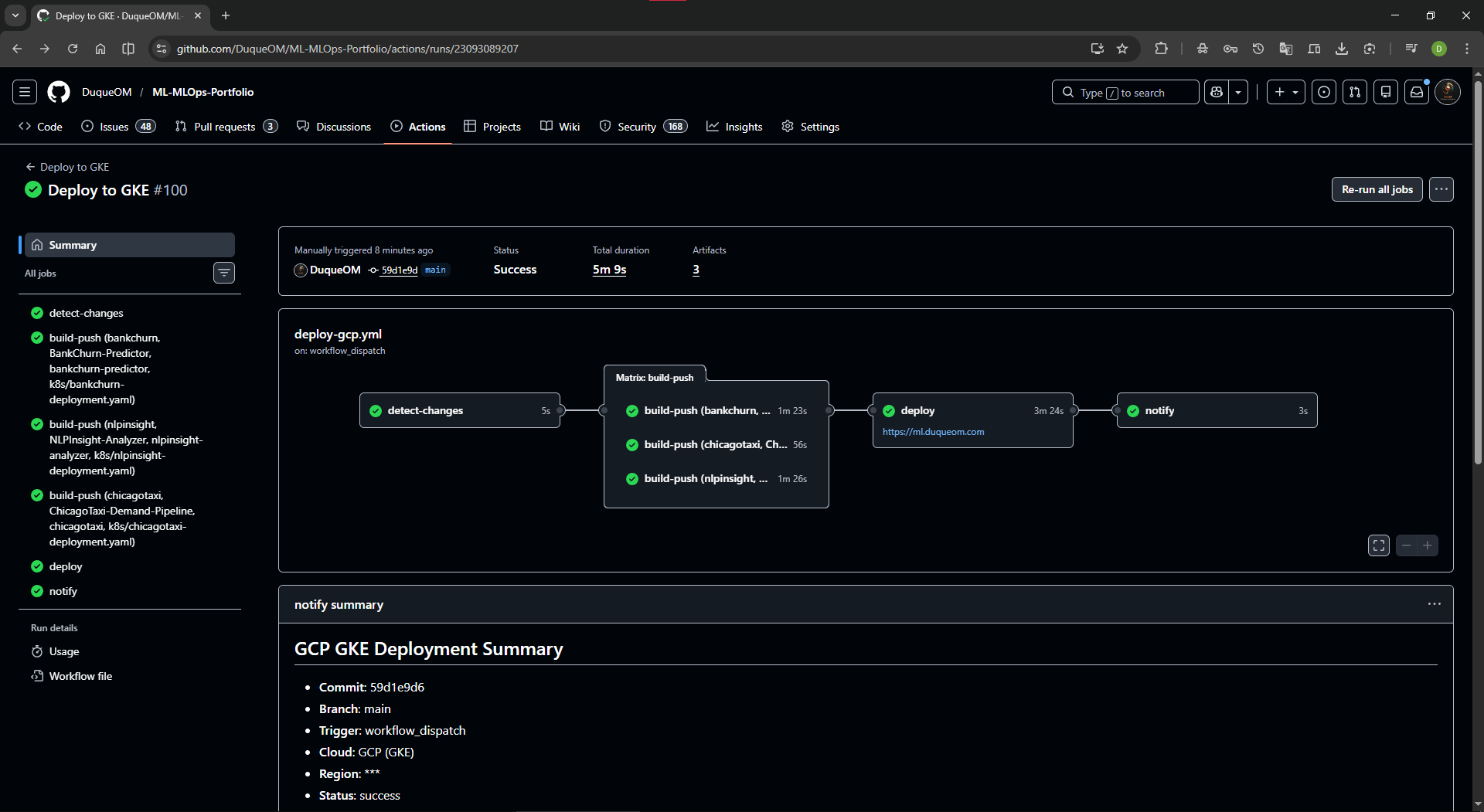This screenshot has height=812, width=1484.
Task: Click the Type / to search field
Action: (x=1125, y=92)
